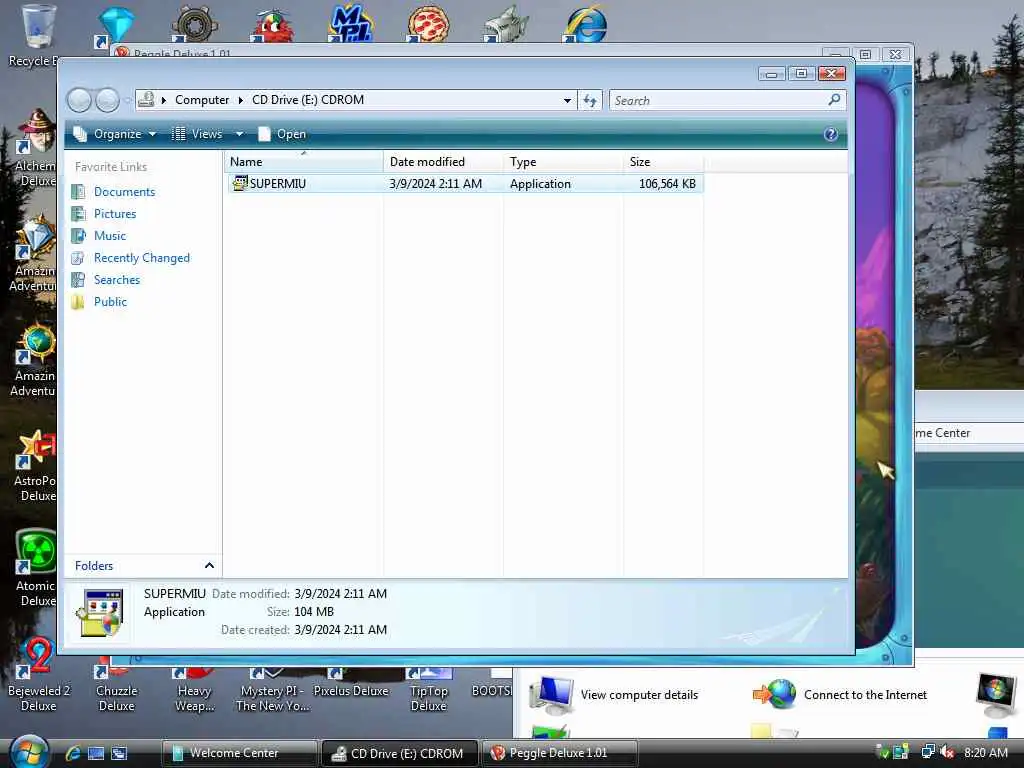Screen dimensions: 1024x768
Task: Expand the Views dropdown arrow
Action: [239, 134]
